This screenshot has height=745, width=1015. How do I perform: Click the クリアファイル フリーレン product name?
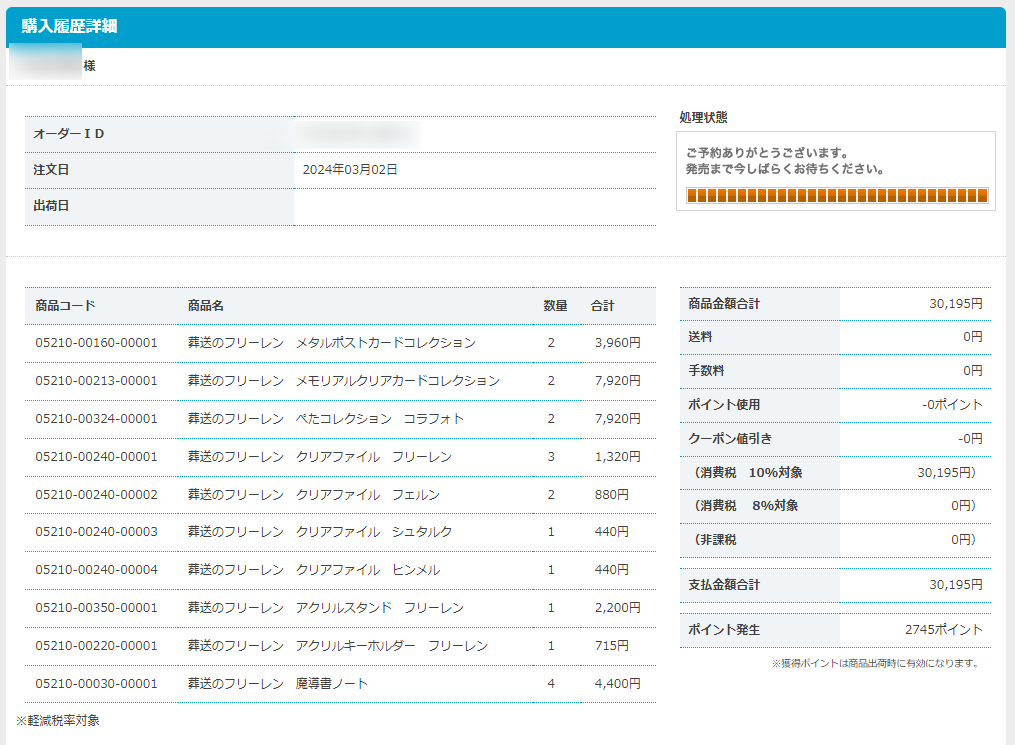point(374,457)
